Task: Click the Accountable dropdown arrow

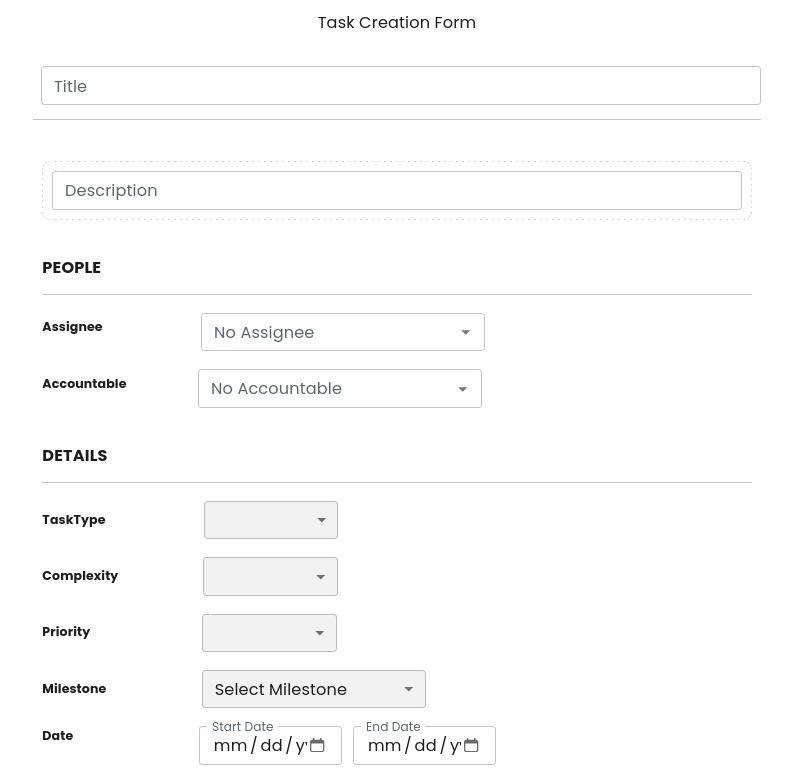Action: (x=463, y=389)
